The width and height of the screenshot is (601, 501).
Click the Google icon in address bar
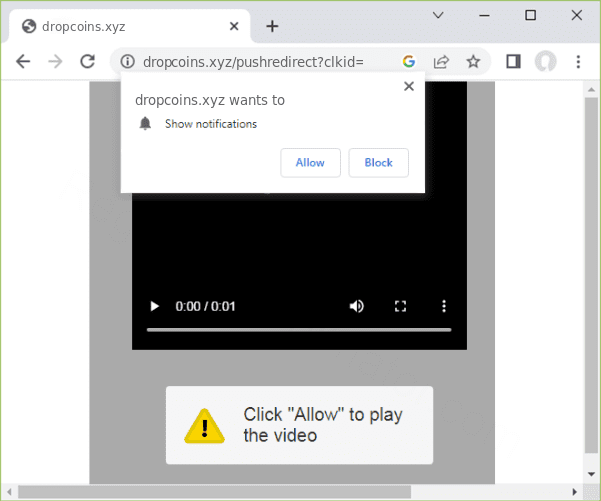point(409,62)
